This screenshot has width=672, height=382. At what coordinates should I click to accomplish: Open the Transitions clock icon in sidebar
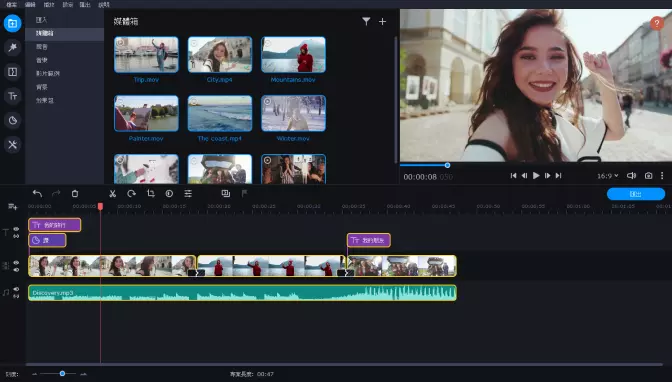pos(12,120)
